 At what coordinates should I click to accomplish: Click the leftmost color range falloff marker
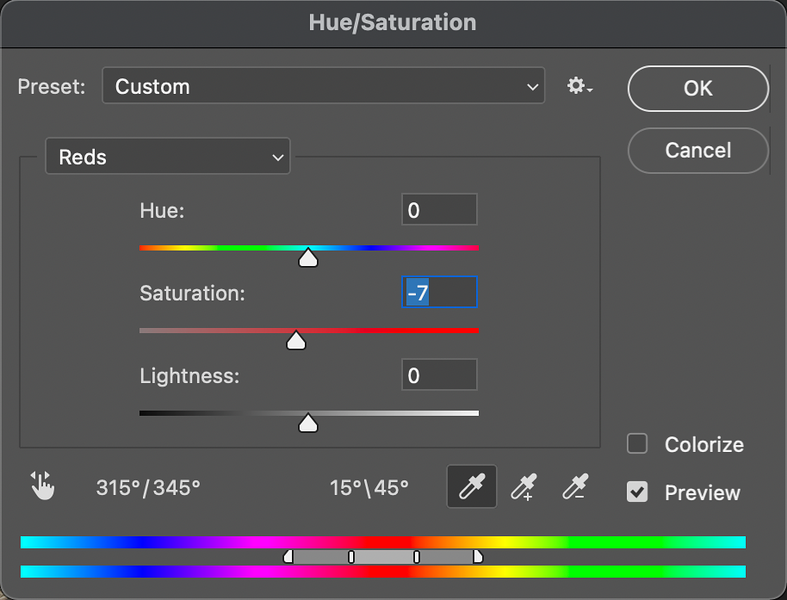click(288, 556)
